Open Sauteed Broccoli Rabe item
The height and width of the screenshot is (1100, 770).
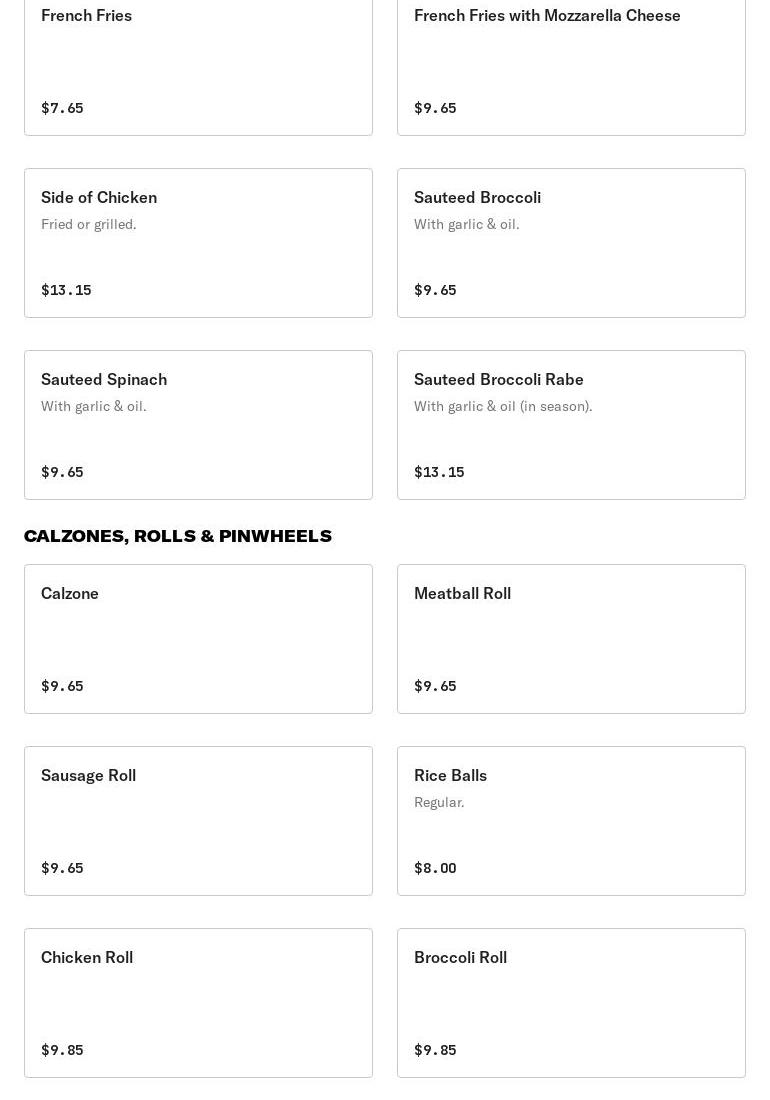click(499, 380)
